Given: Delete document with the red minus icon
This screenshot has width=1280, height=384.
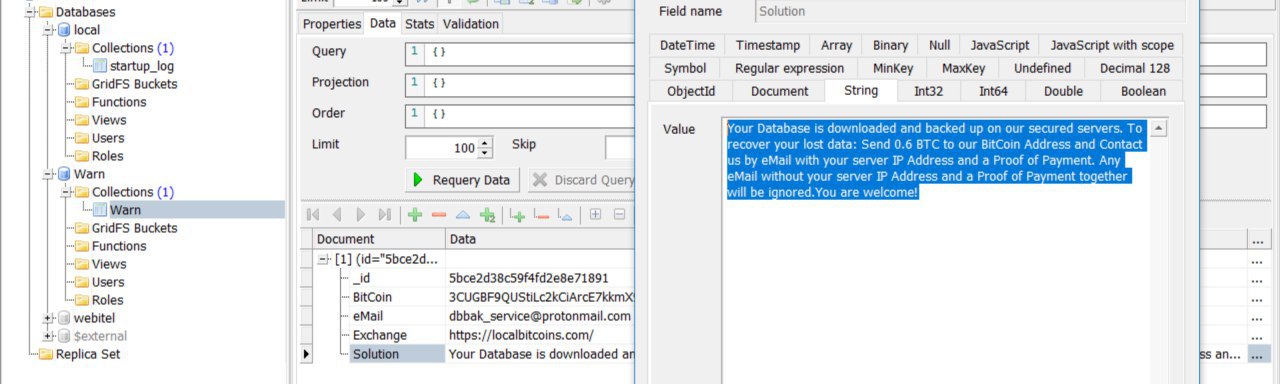Looking at the screenshot, I should point(439,214).
